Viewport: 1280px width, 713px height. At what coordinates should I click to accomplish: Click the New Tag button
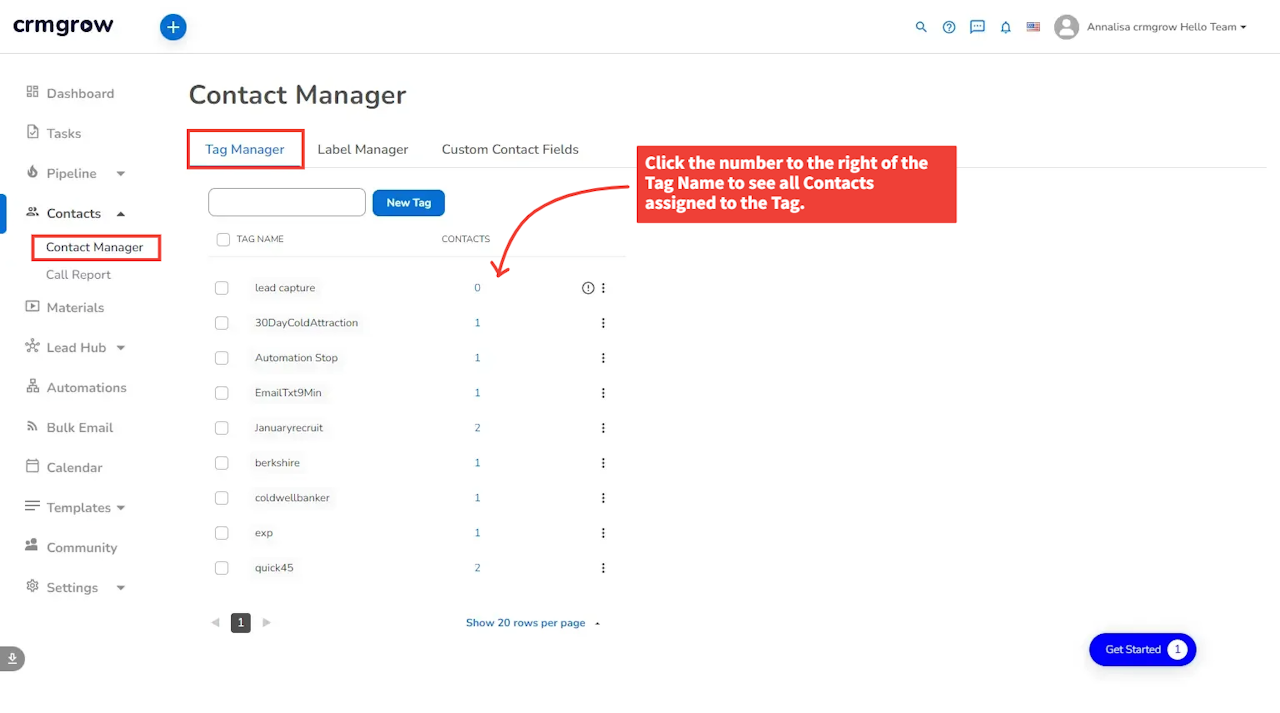click(408, 203)
